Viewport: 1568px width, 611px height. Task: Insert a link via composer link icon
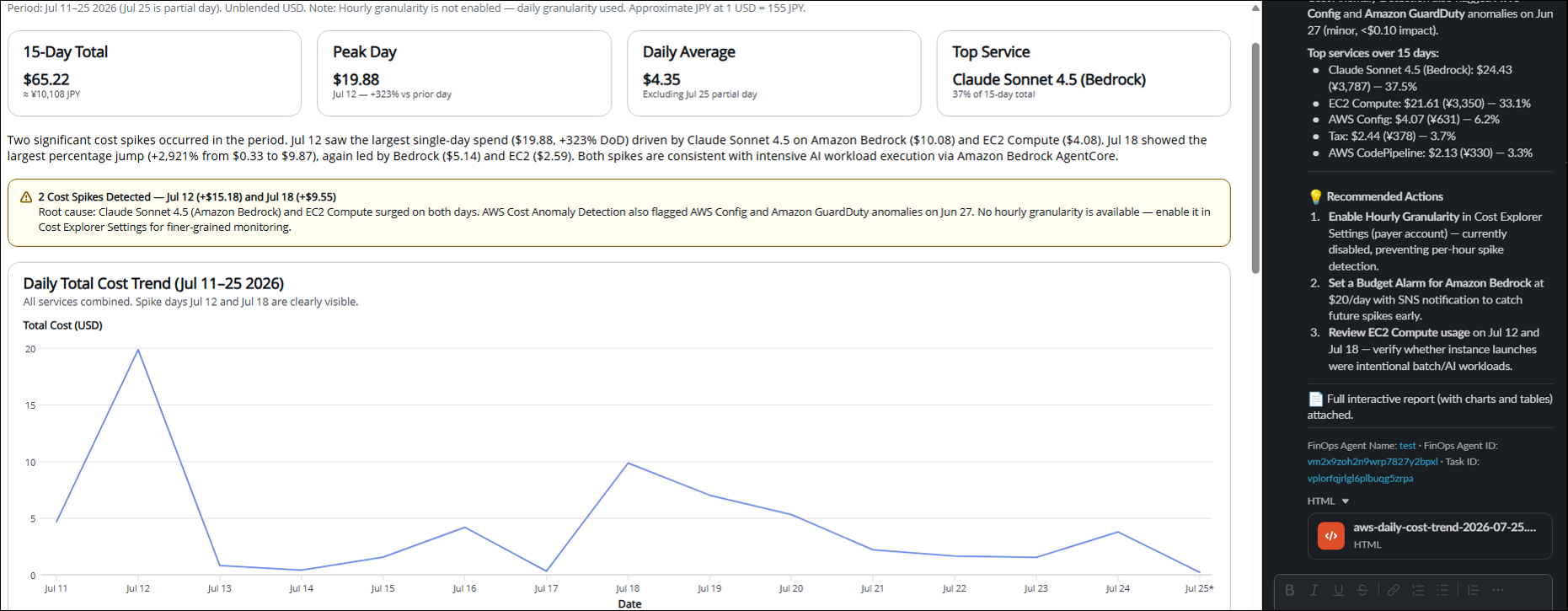click(1394, 590)
